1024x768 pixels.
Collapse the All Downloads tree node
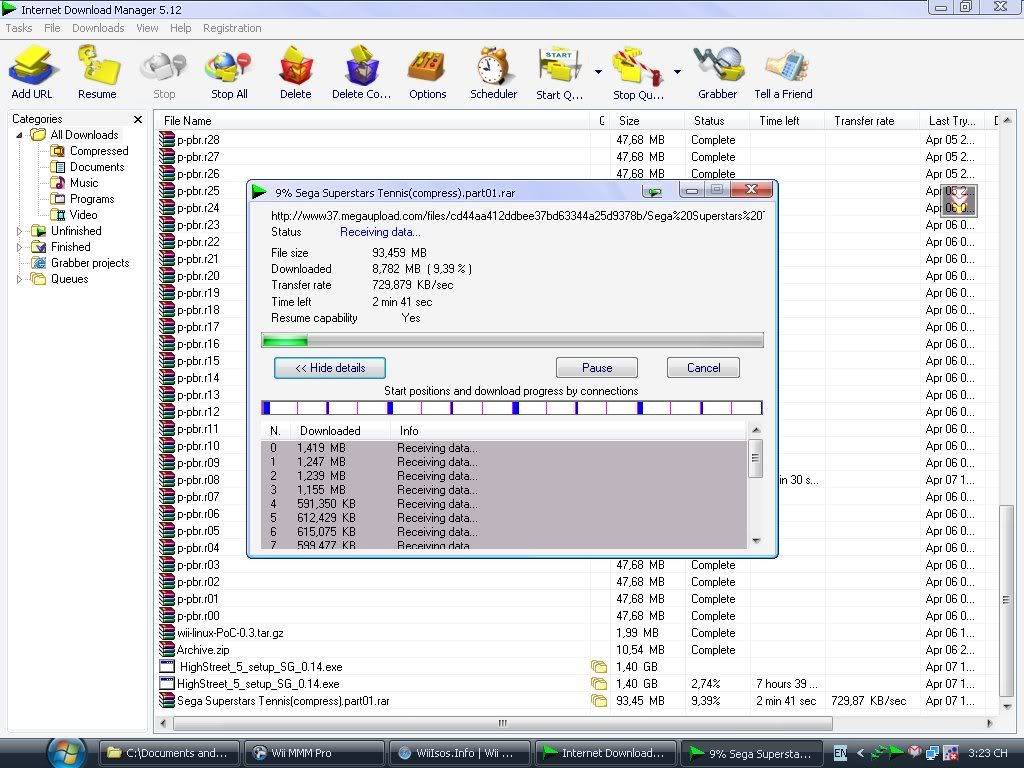19,135
